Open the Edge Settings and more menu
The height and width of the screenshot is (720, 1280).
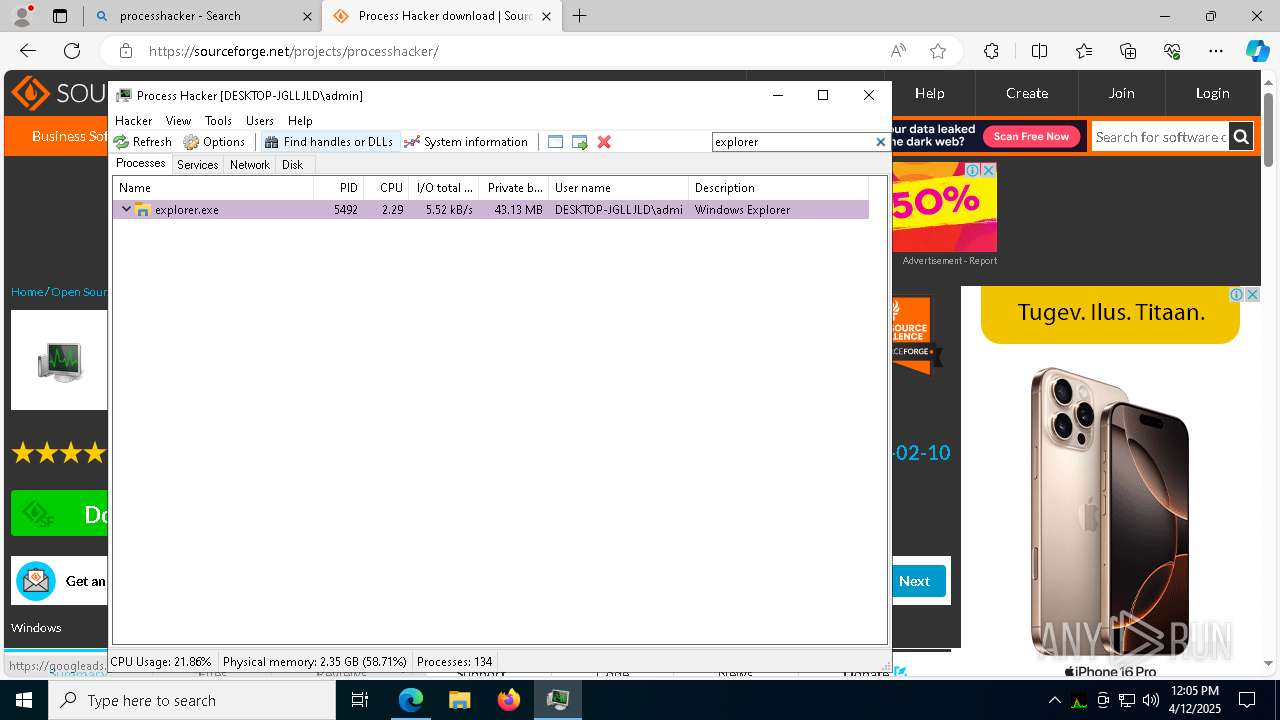[1216, 51]
